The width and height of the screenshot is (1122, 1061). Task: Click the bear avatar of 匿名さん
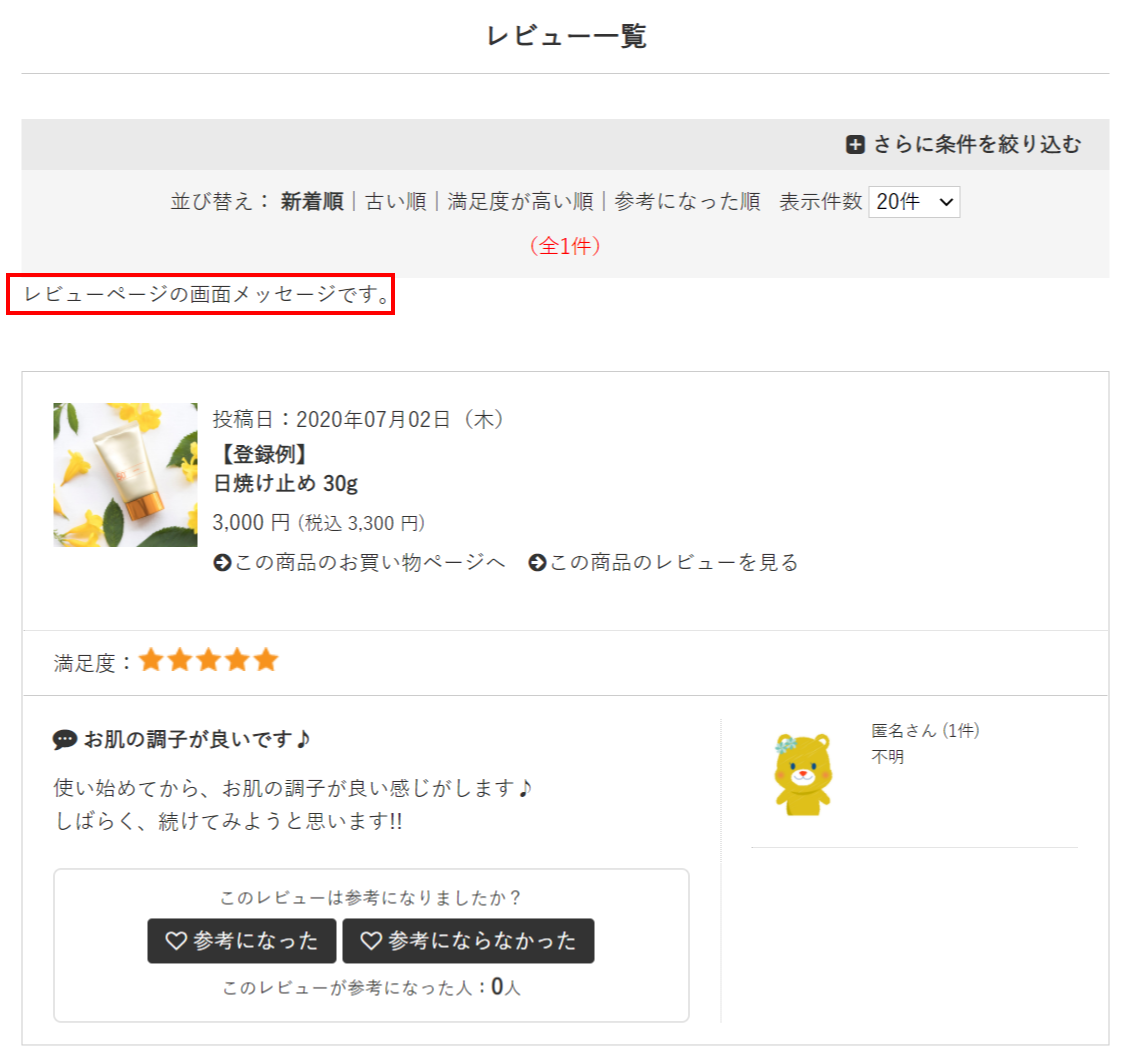click(802, 773)
